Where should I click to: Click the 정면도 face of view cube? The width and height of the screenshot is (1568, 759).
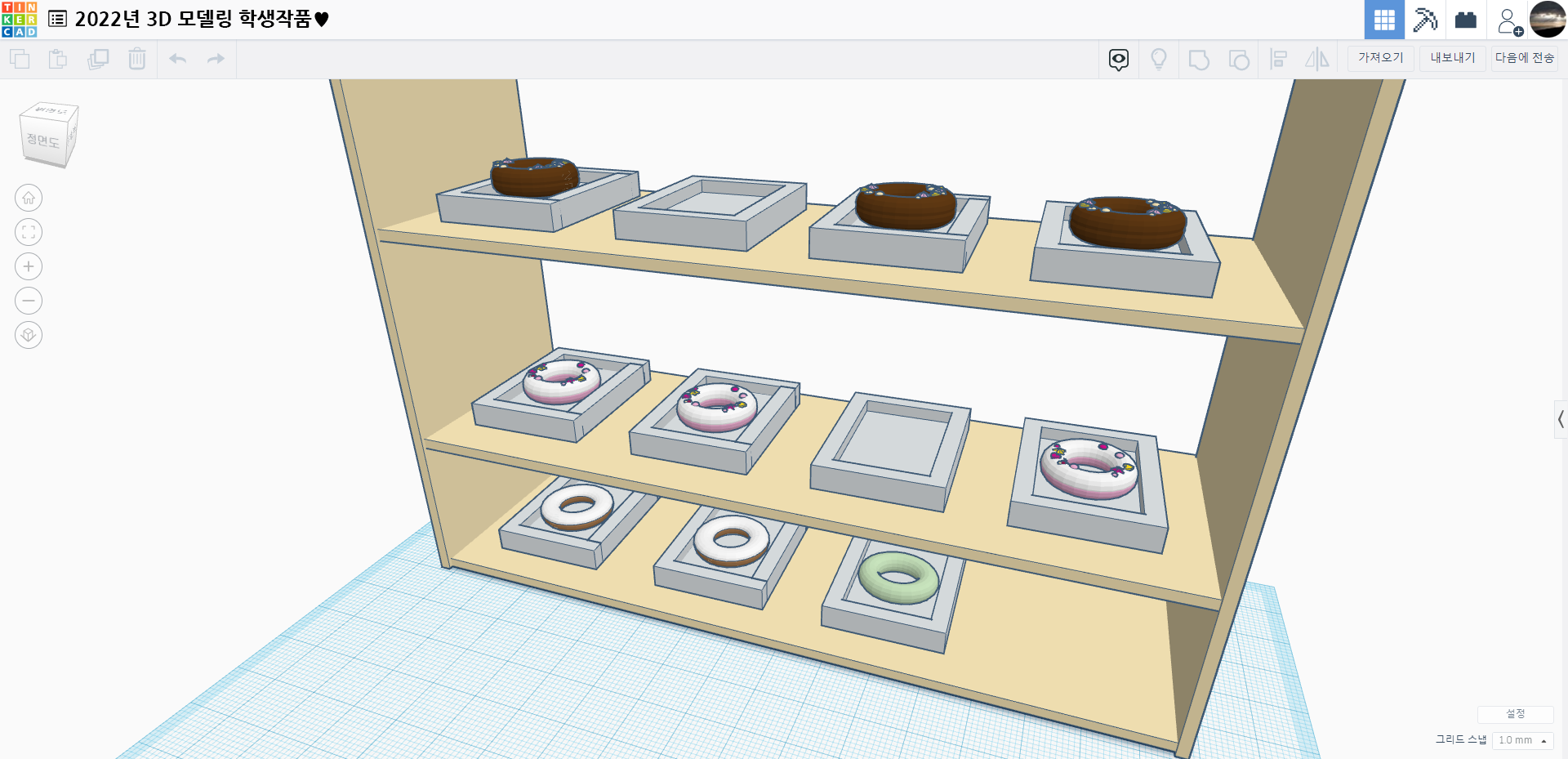42,141
